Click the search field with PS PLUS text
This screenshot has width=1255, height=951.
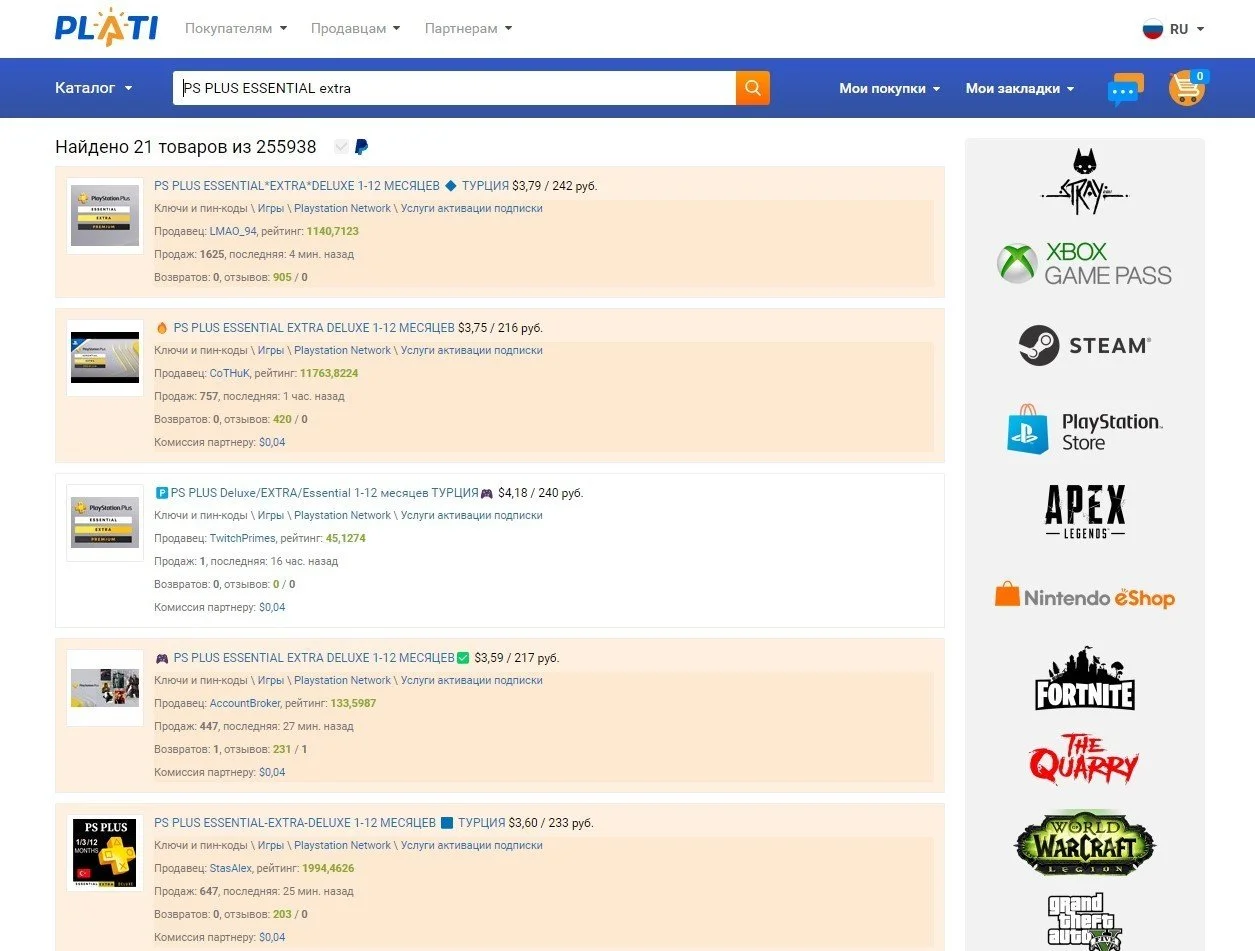point(455,88)
